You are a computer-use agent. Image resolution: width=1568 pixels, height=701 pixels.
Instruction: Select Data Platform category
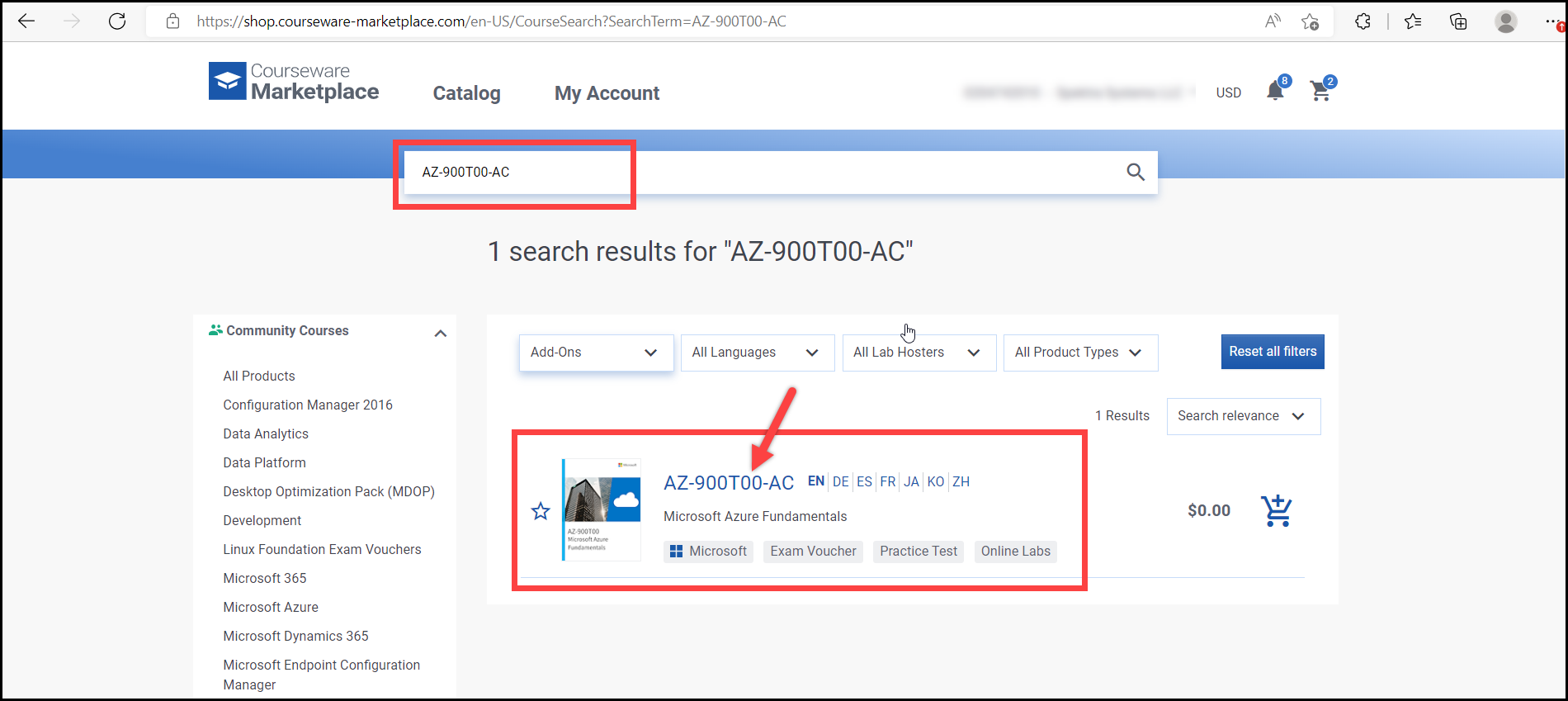[x=264, y=462]
